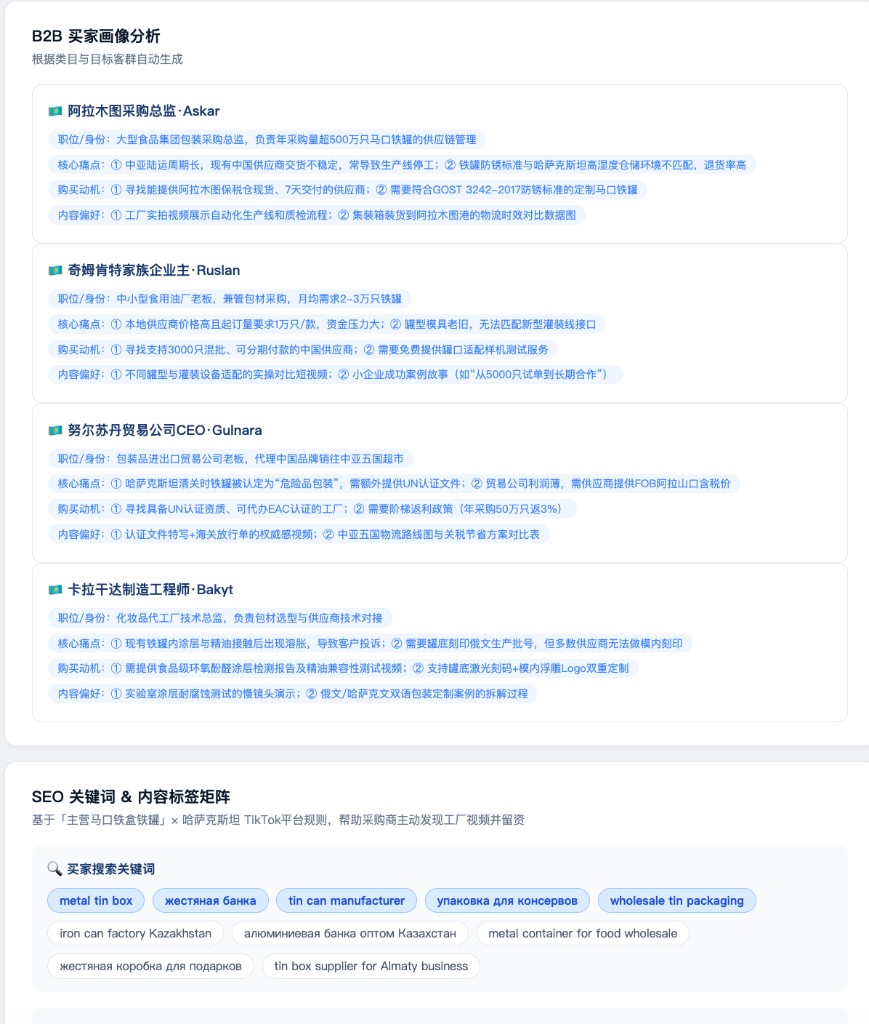The image size is (869, 1024).
Task: Open persona title 卡拉干达制造工程师·Bakyt
Action: tap(150, 590)
